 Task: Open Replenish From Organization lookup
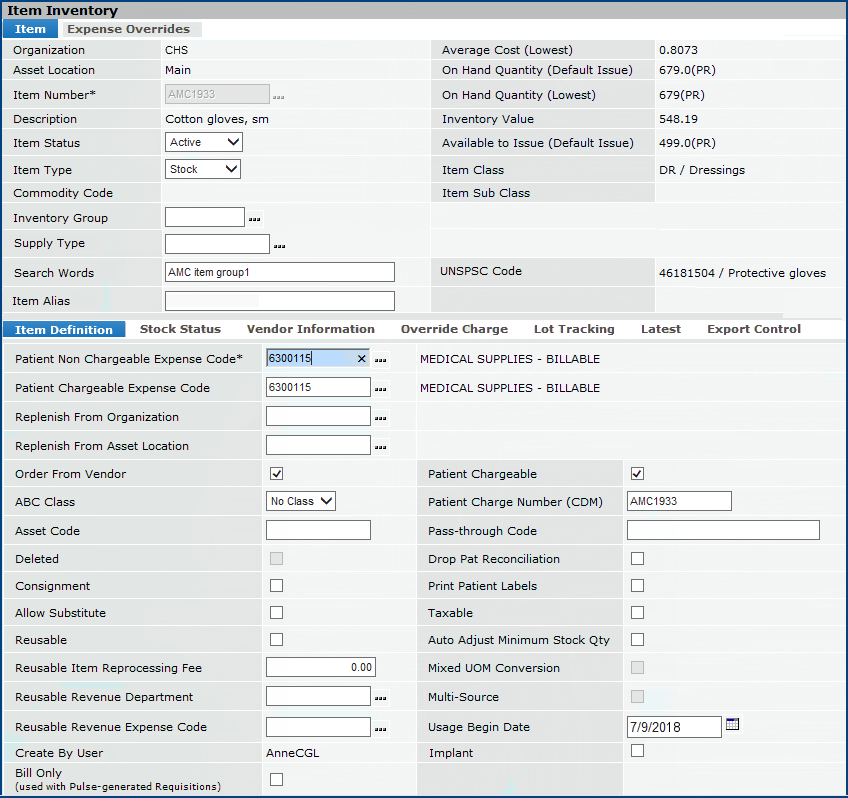(x=380, y=418)
